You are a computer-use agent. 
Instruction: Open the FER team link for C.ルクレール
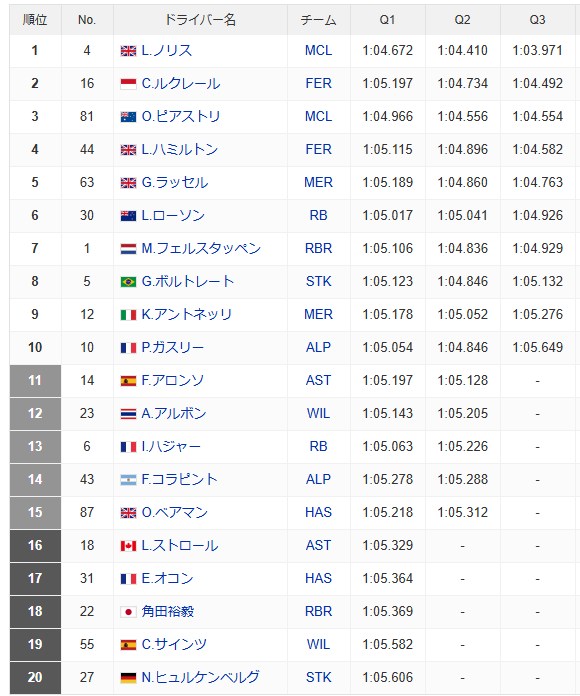click(x=318, y=83)
